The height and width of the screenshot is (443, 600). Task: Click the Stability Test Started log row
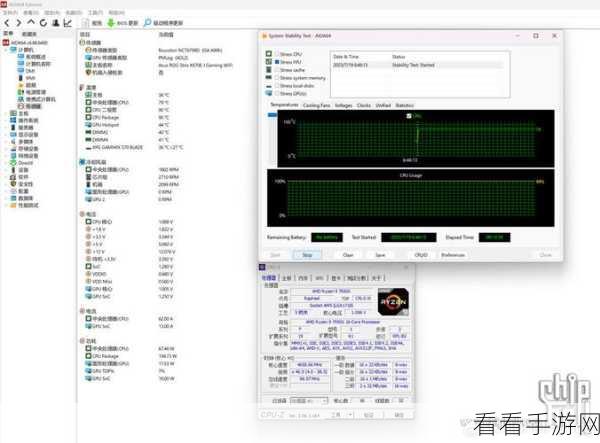pos(417,65)
